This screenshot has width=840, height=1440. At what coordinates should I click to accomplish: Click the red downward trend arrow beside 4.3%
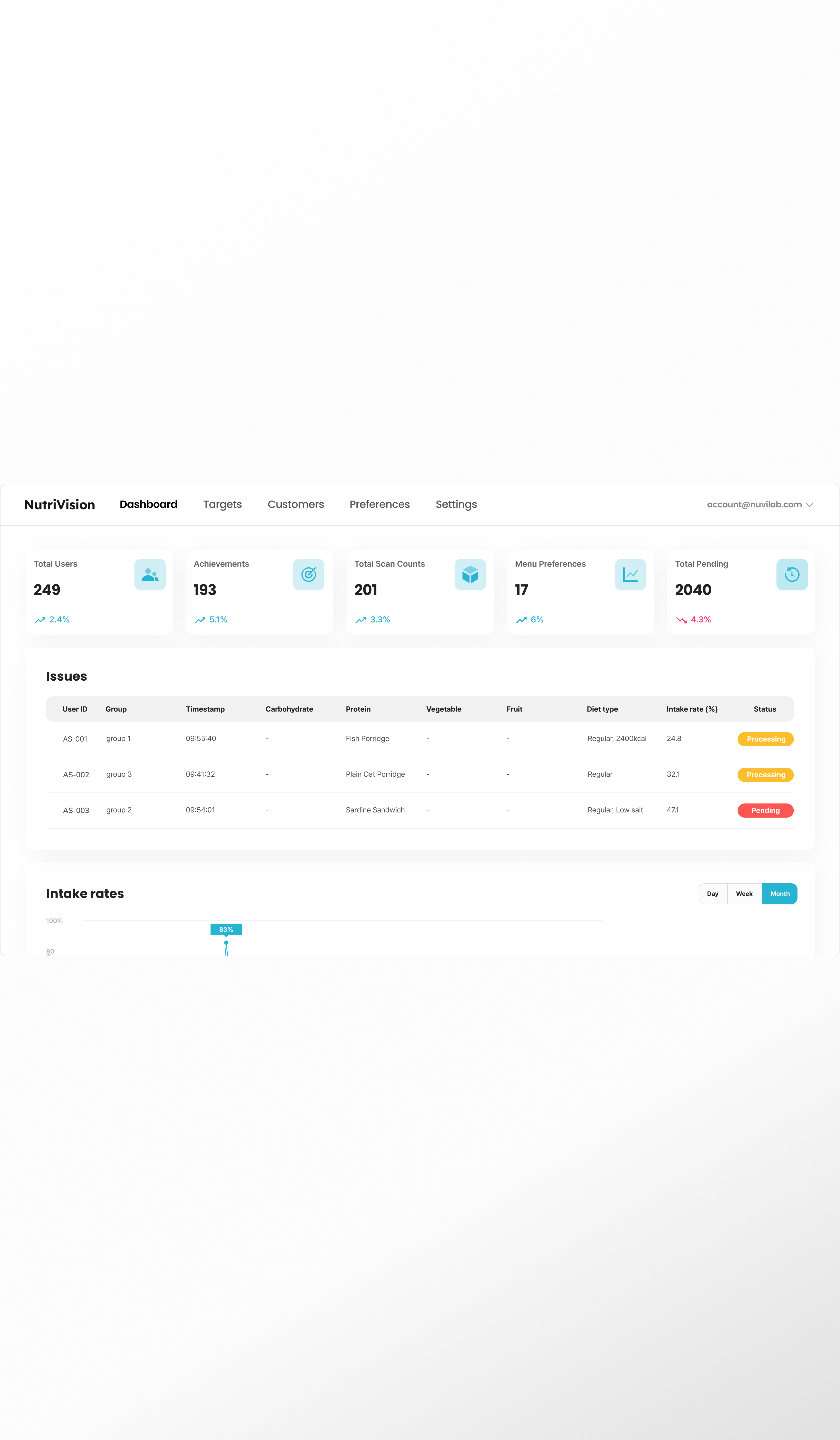tap(681, 620)
